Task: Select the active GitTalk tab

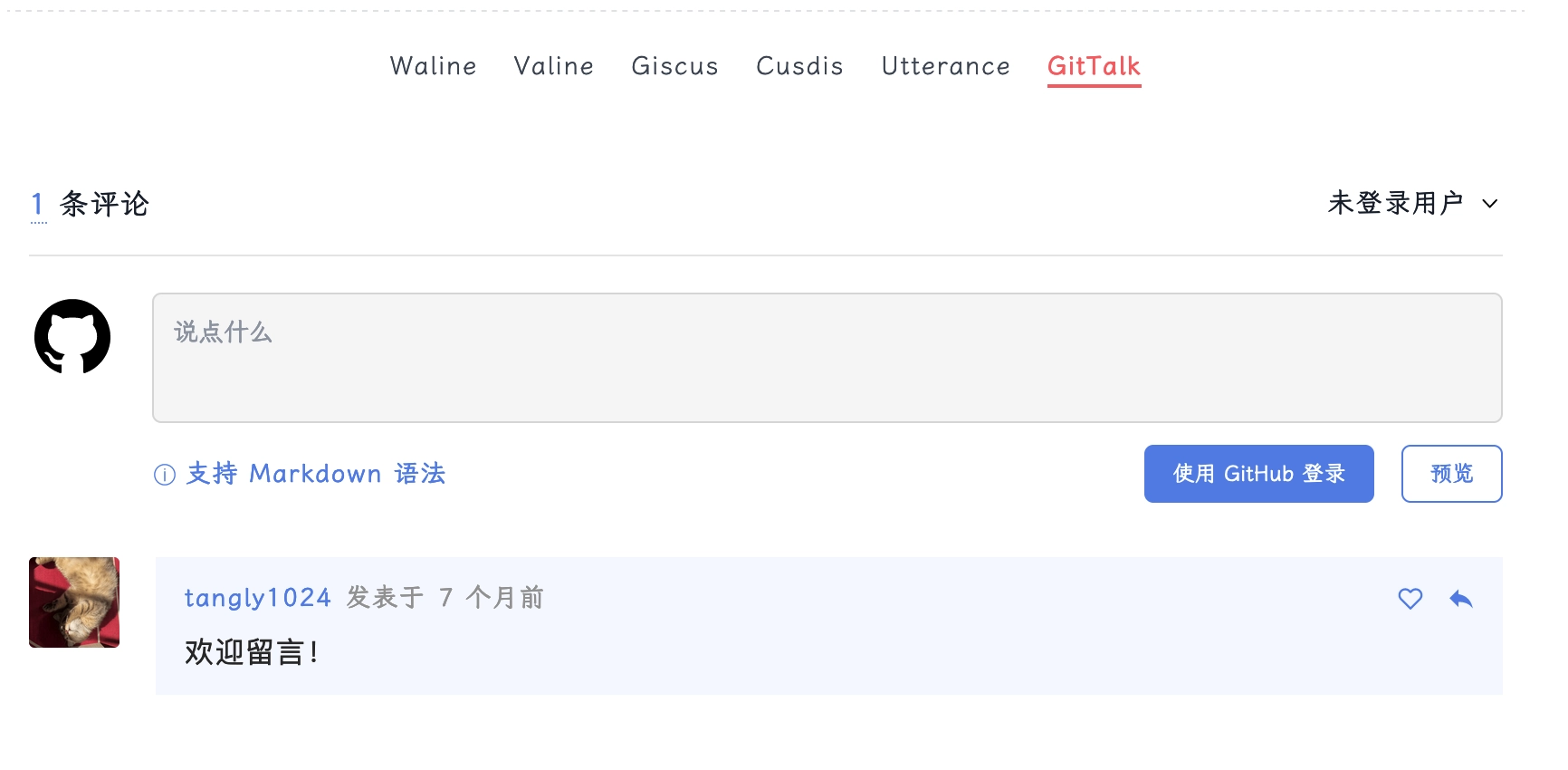Action: click(x=1094, y=66)
